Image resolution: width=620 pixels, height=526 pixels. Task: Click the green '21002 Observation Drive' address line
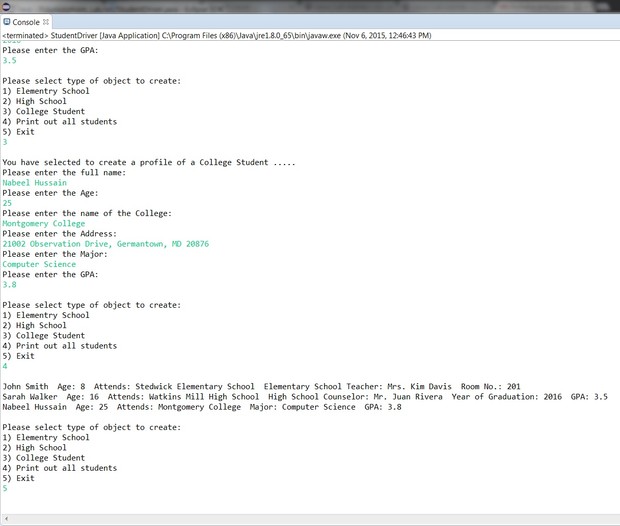pos(106,244)
